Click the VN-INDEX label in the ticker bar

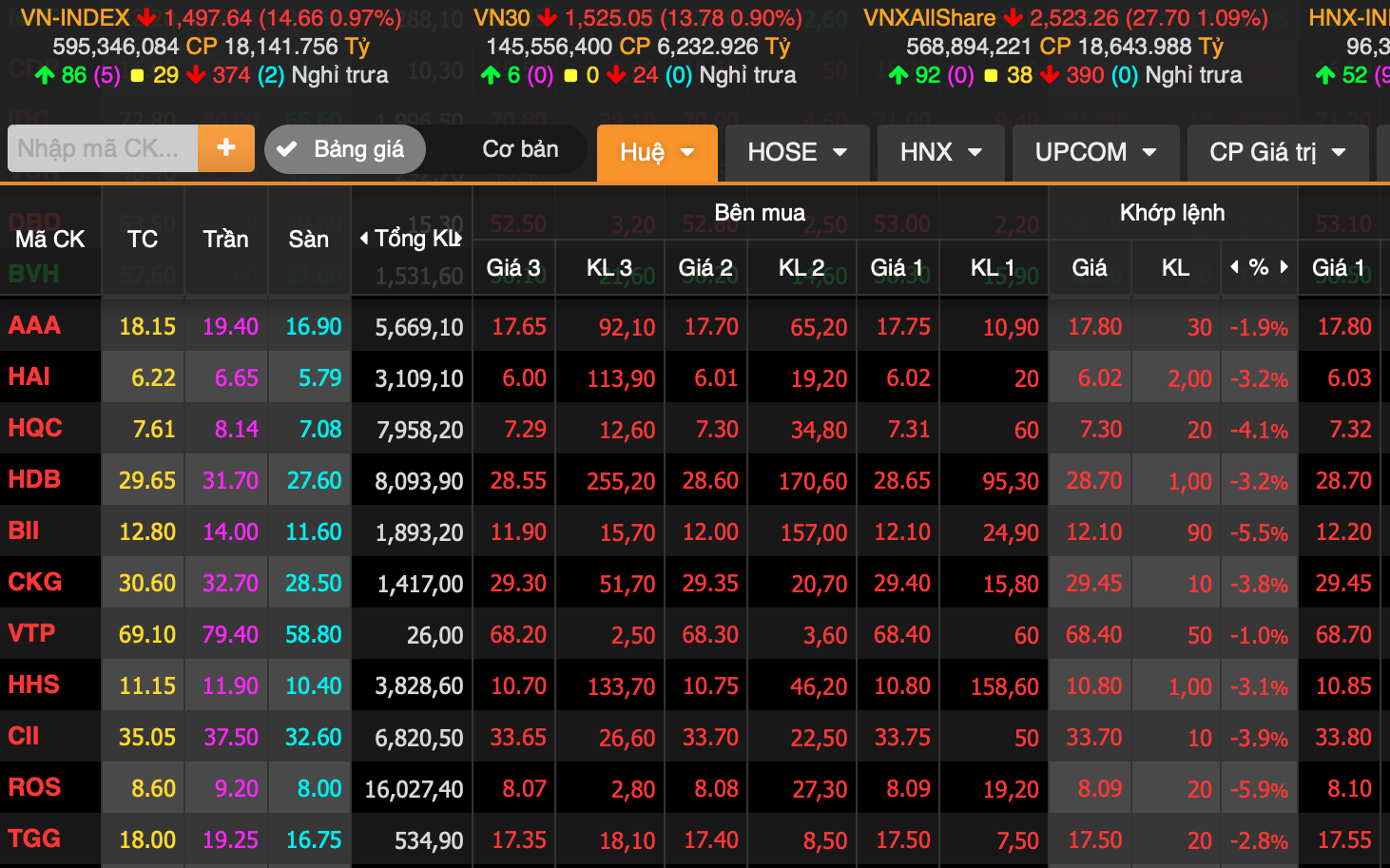point(75,18)
